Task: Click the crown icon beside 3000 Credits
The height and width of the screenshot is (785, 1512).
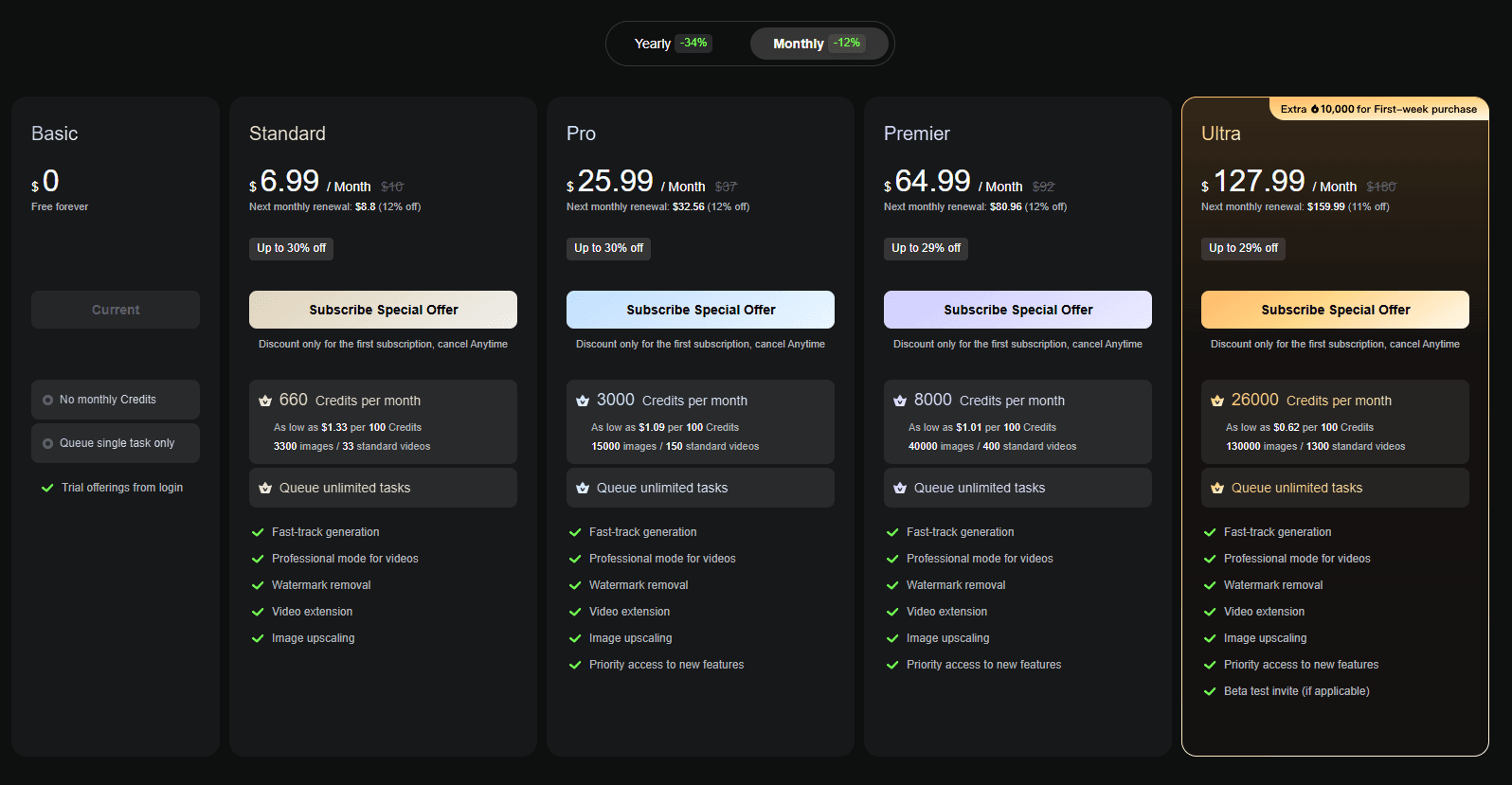Action: point(583,401)
